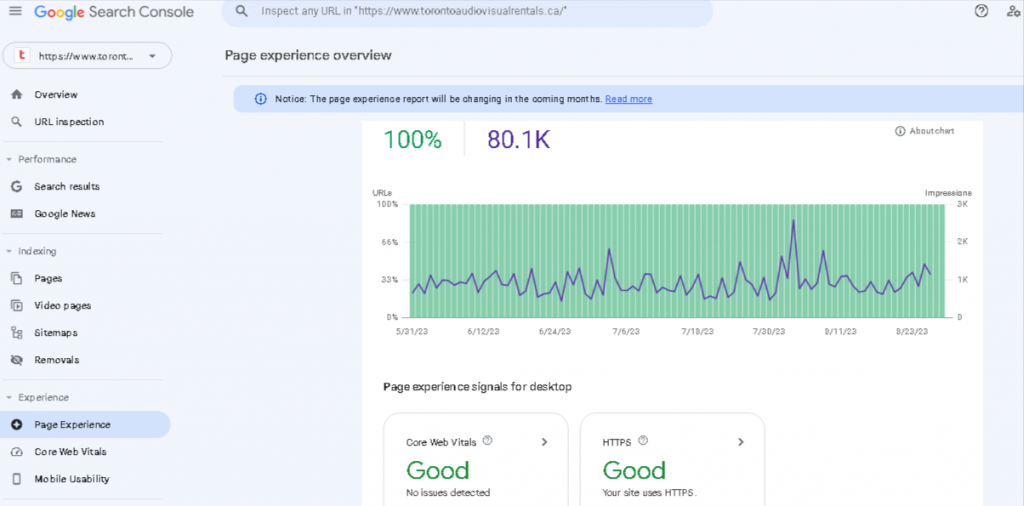This screenshot has width=1024, height=506.
Task: Click the search magnifier icon
Action: [x=242, y=11]
